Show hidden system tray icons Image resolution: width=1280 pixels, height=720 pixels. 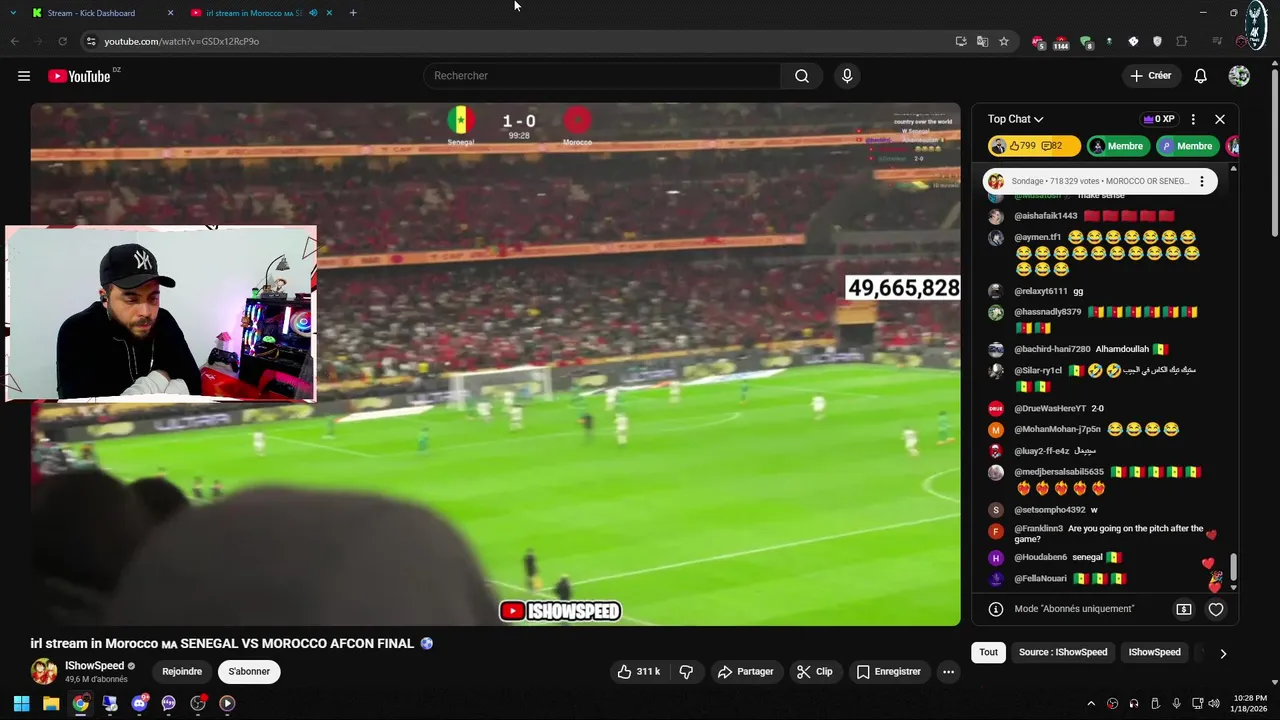click(1091, 703)
